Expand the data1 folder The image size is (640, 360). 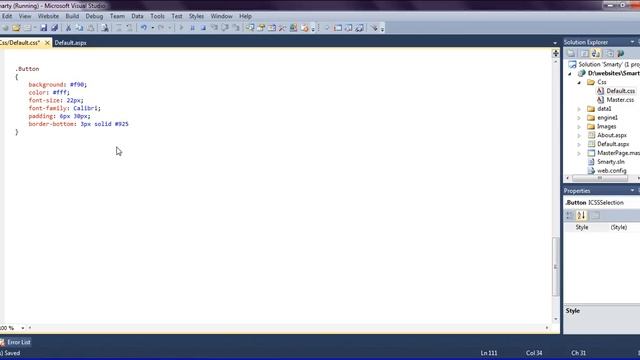[x=579, y=109]
